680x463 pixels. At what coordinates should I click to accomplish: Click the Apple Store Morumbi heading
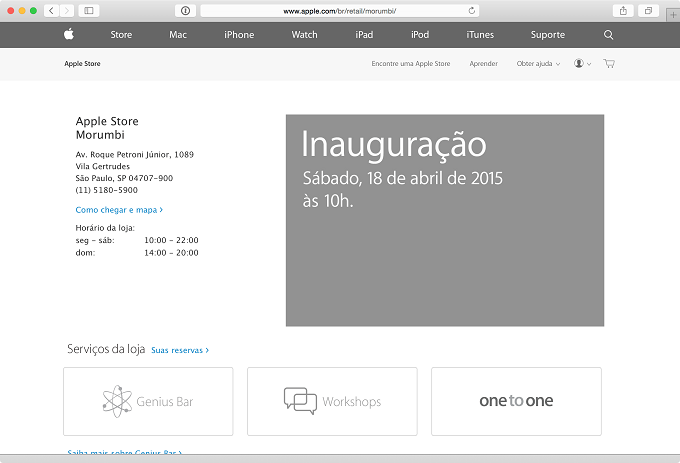pyautogui.click(x=107, y=128)
